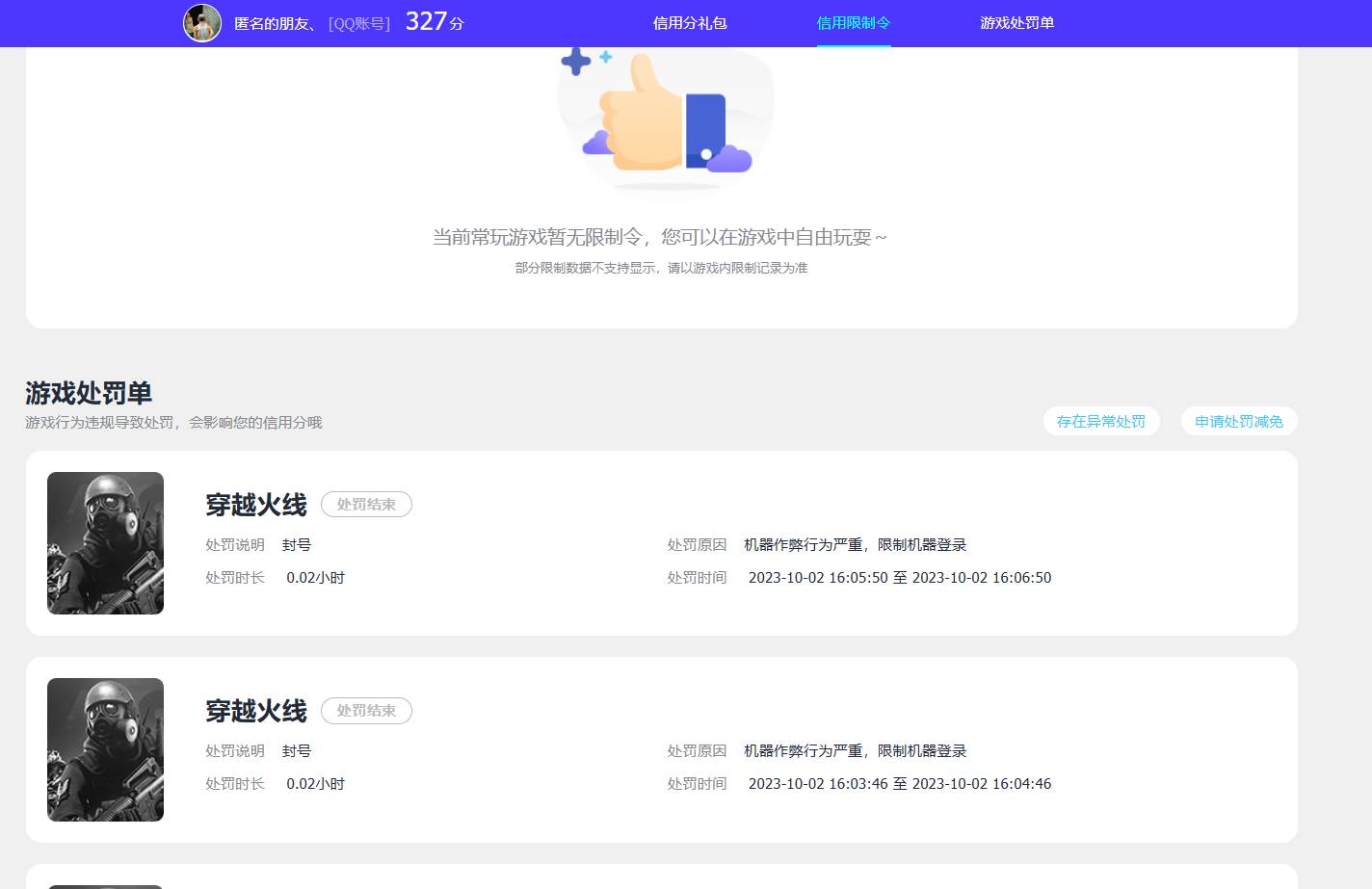Click the 申请处罚减免 button
1372x889 pixels.
tap(1239, 421)
